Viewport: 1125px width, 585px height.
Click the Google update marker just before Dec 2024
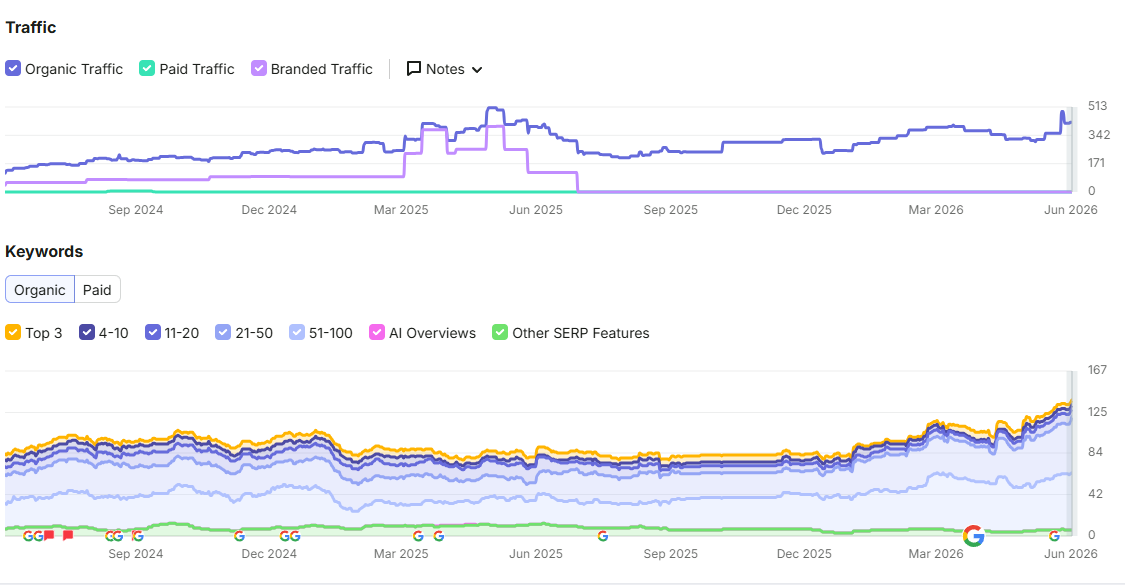click(x=240, y=536)
